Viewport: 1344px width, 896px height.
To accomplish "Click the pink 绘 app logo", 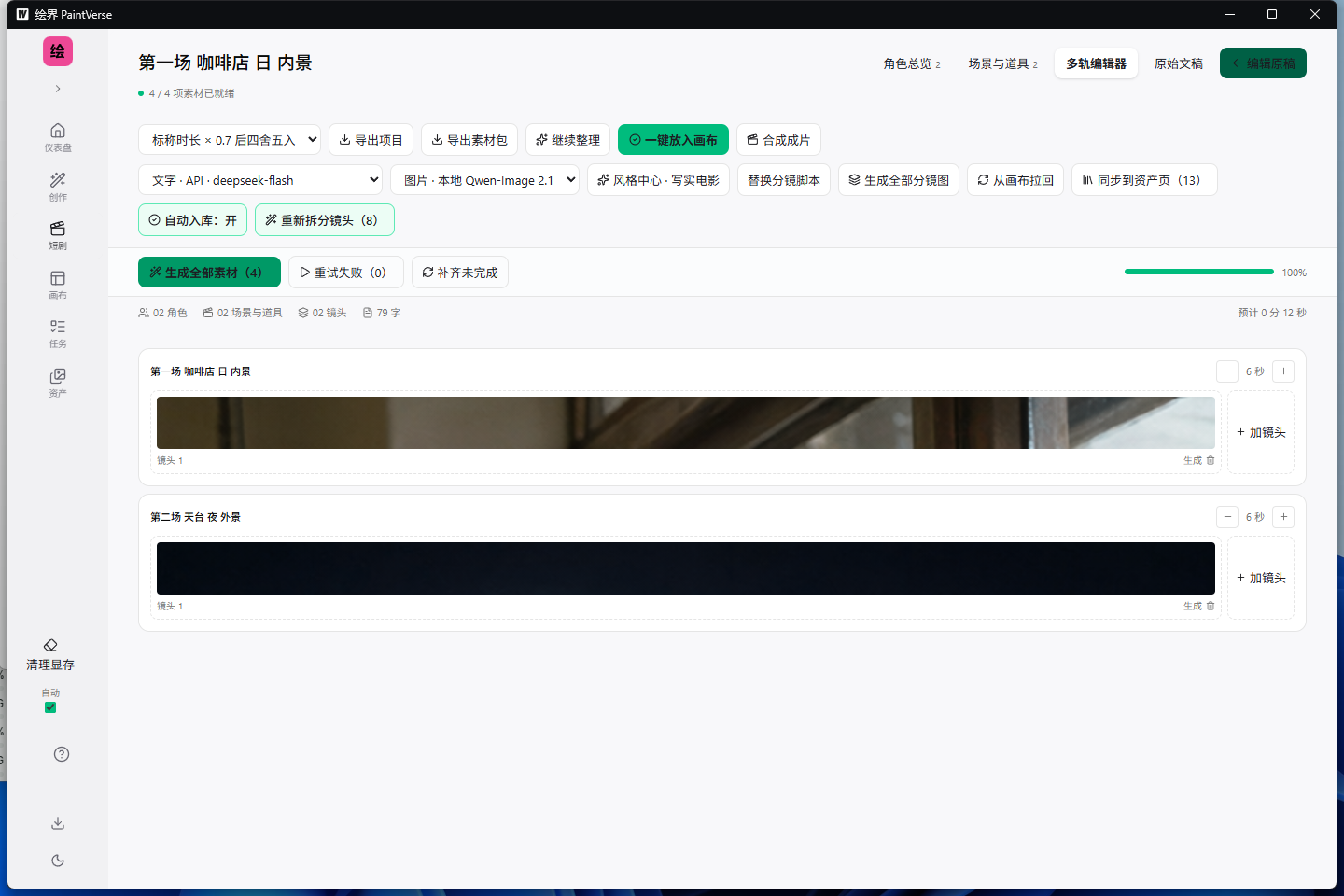I will point(58,51).
